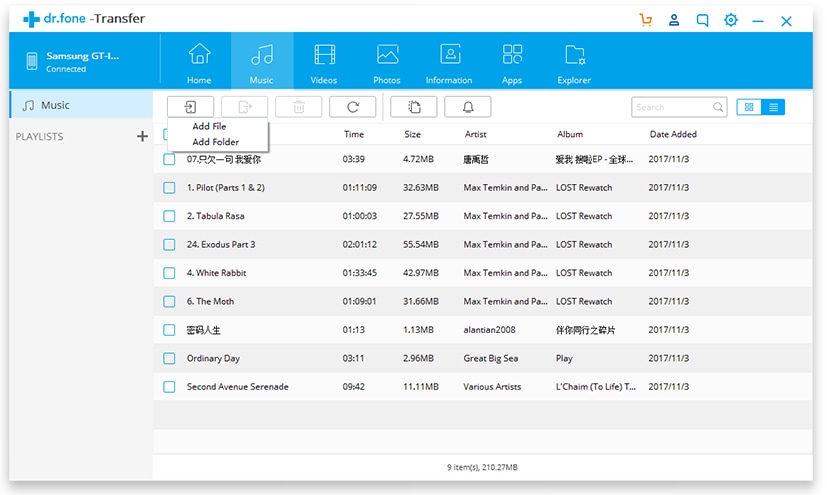The width and height of the screenshot is (827, 495).
Task: Open the shopping cart icon
Action: [646, 20]
